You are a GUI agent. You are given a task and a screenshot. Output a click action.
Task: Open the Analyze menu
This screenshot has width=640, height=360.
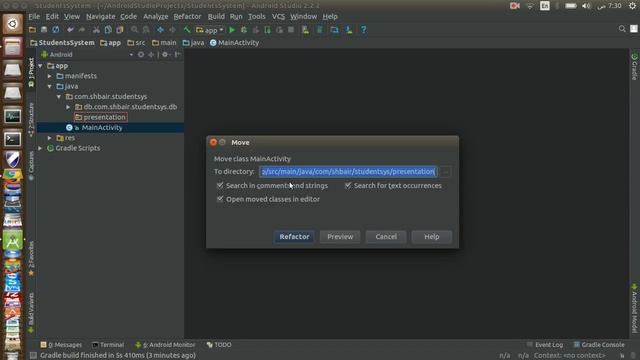(x=156, y=16)
